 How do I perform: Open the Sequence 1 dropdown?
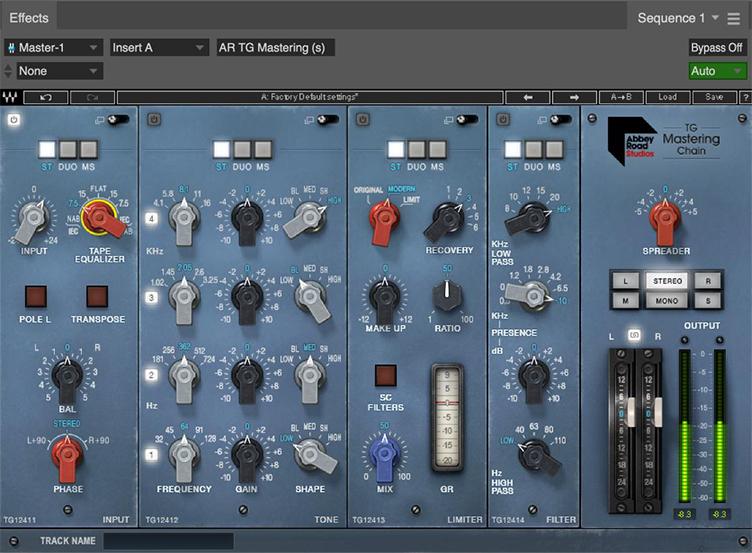click(x=678, y=18)
